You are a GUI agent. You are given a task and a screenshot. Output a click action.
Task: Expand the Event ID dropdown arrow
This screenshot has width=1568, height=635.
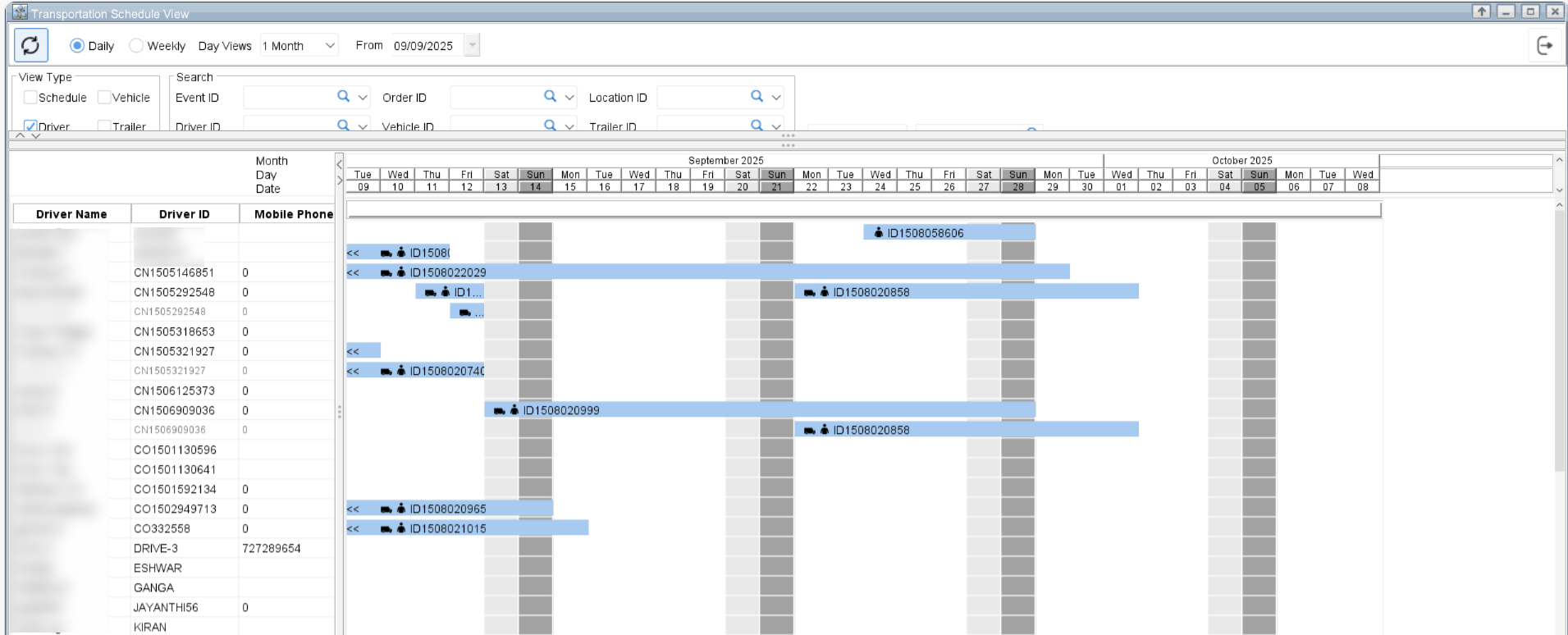tap(363, 98)
